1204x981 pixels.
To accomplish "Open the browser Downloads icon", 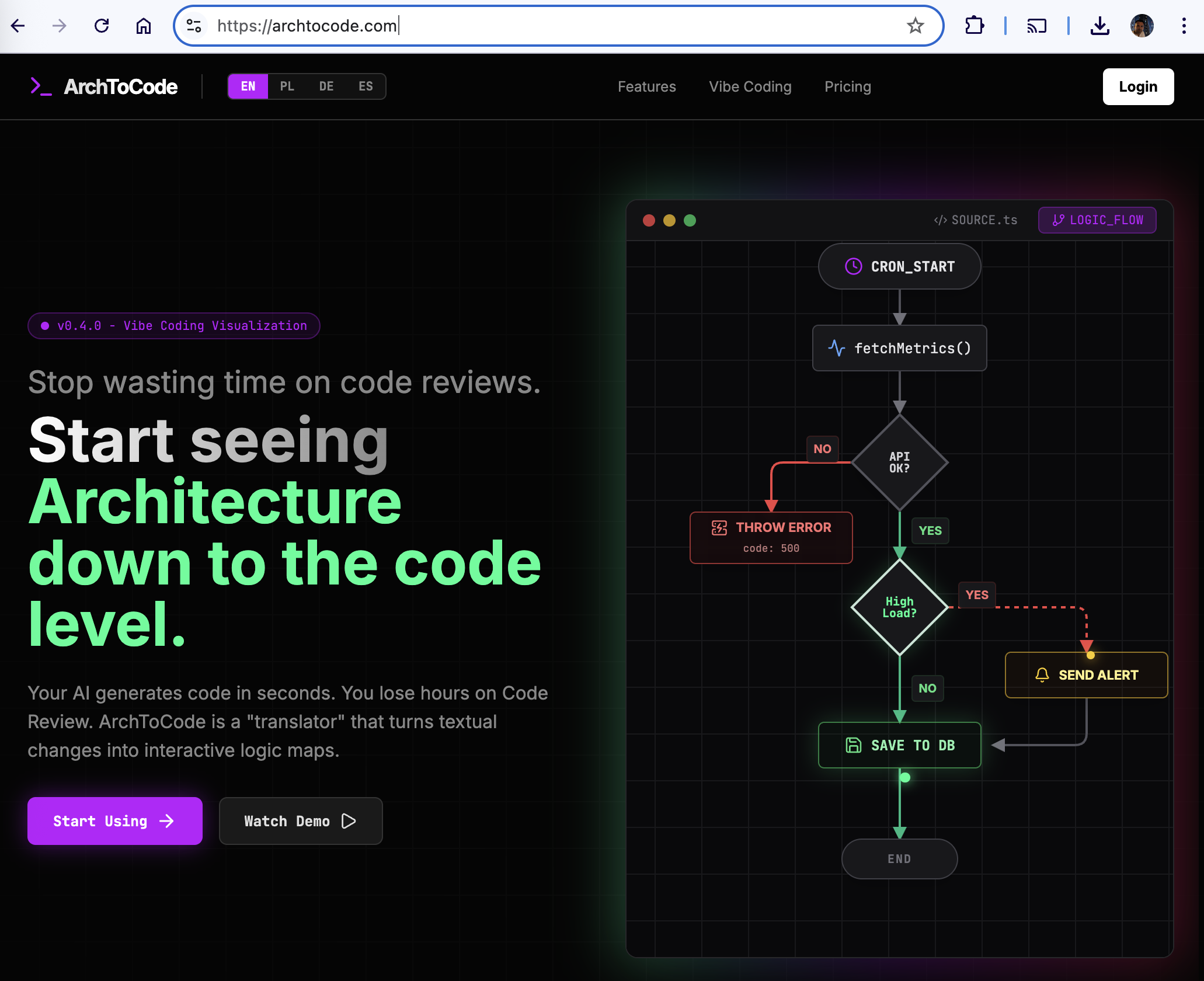I will [1100, 26].
